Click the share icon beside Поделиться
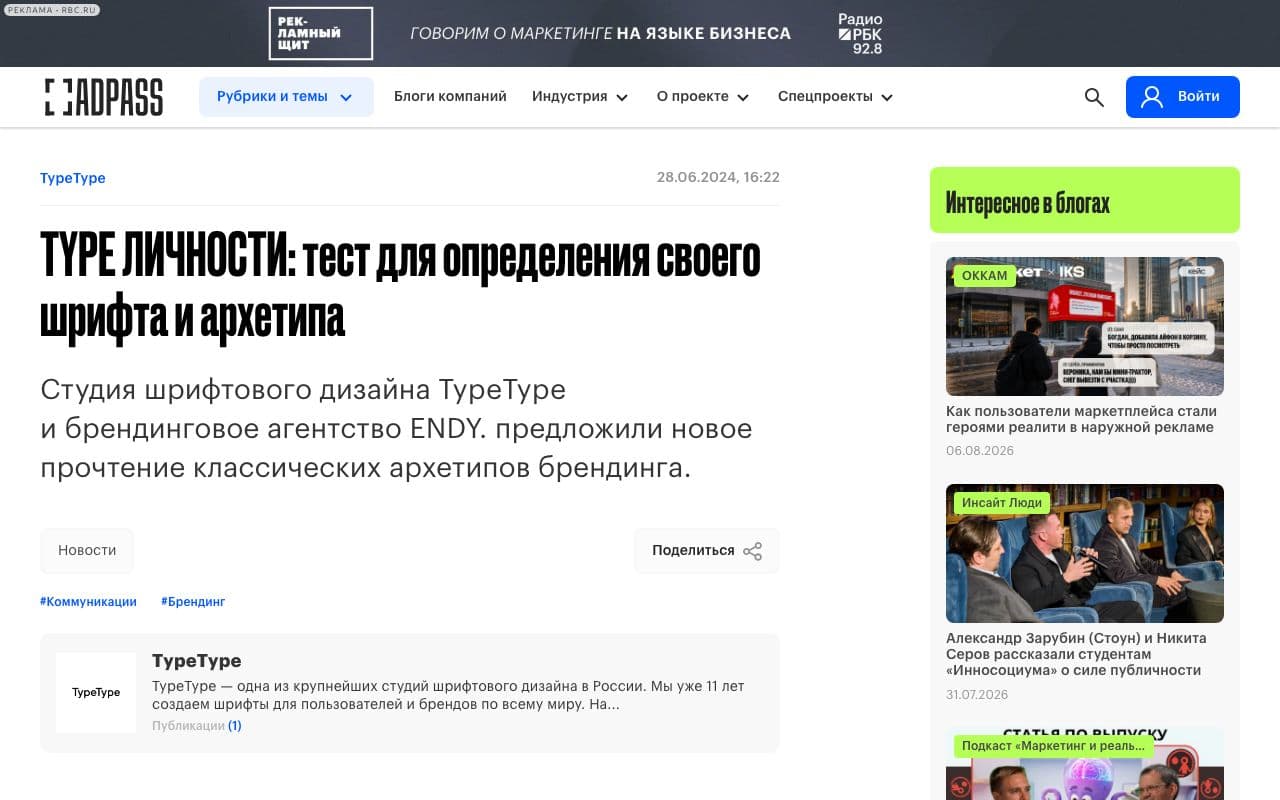This screenshot has height=800, width=1280. pos(753,551)
